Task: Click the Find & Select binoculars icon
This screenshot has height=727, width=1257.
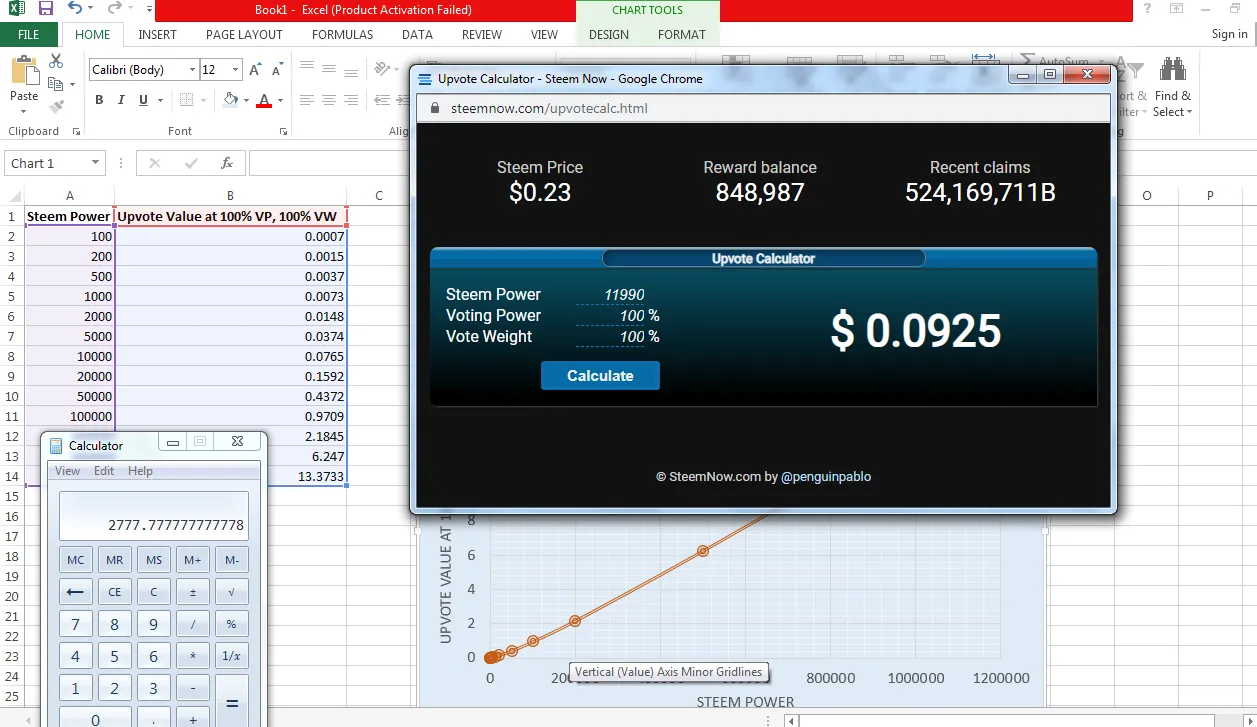Action: pos(1173,70)
